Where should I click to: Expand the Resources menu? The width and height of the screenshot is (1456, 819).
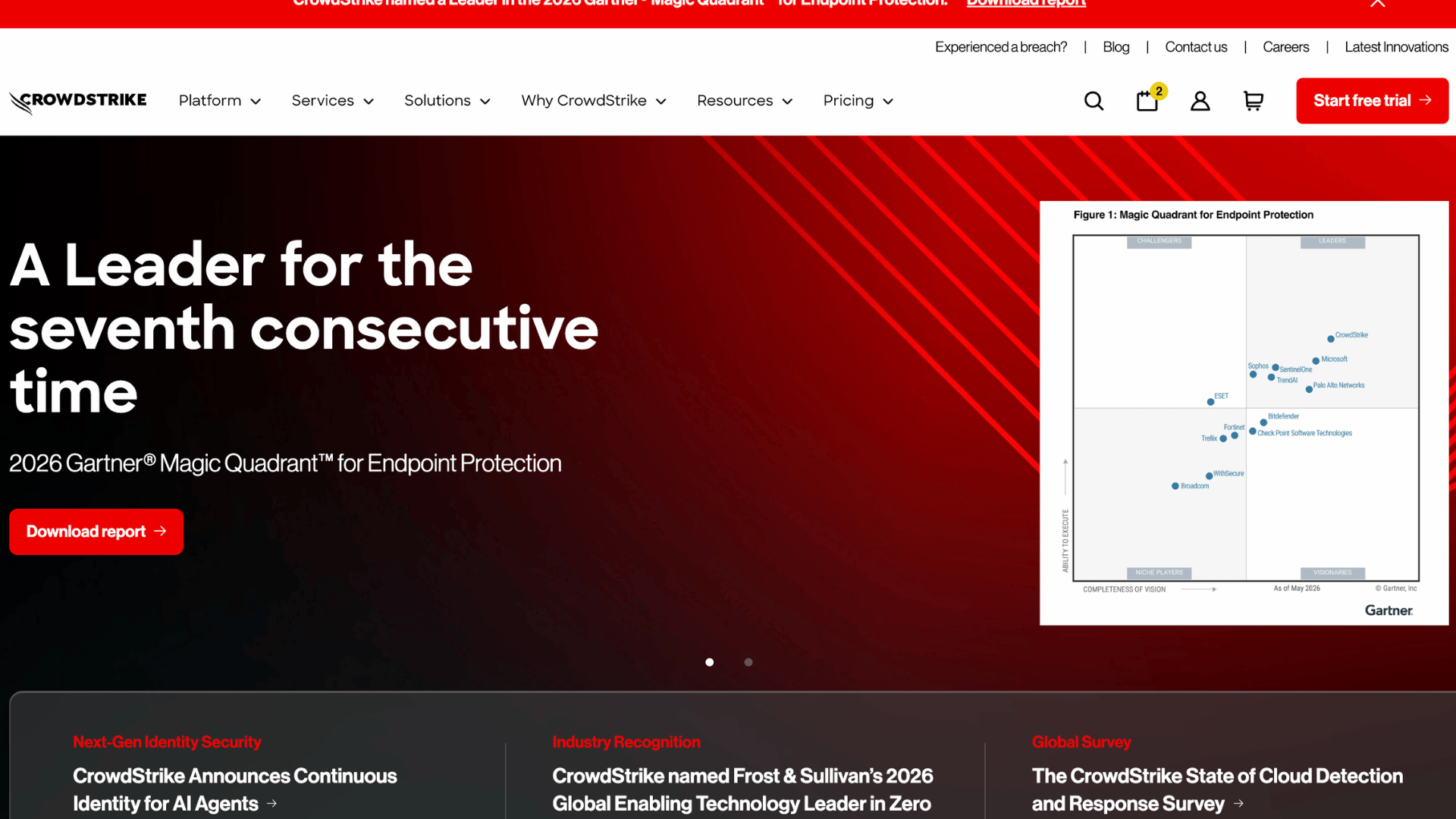tap(745, 101)
